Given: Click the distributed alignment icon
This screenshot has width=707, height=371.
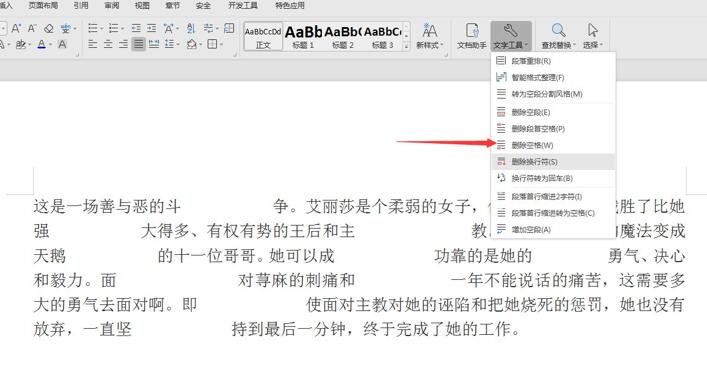Looking at the screenshot, I should coord(154,44).
